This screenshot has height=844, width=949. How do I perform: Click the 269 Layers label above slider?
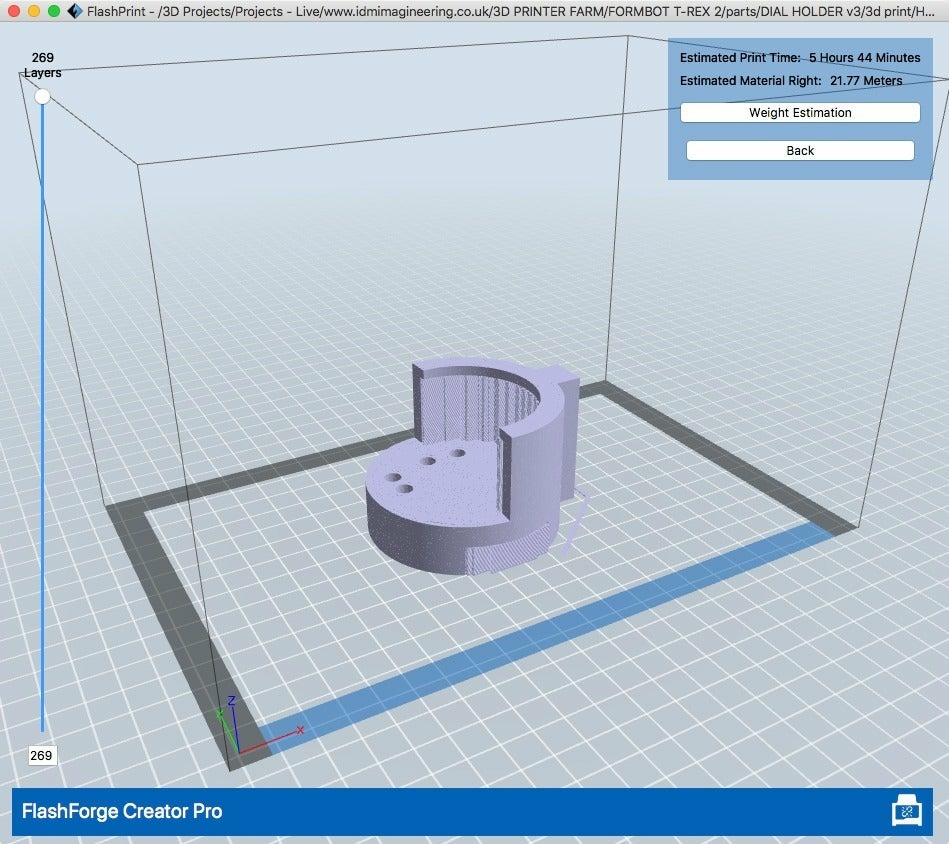point(42,65)
